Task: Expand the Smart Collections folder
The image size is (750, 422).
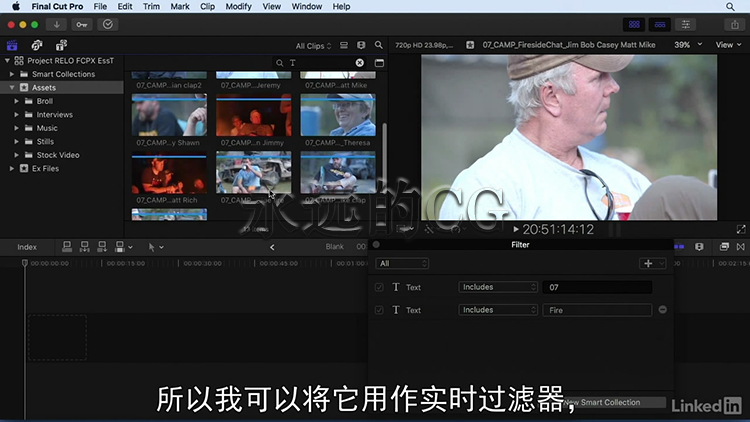Action: click(12, 74)
